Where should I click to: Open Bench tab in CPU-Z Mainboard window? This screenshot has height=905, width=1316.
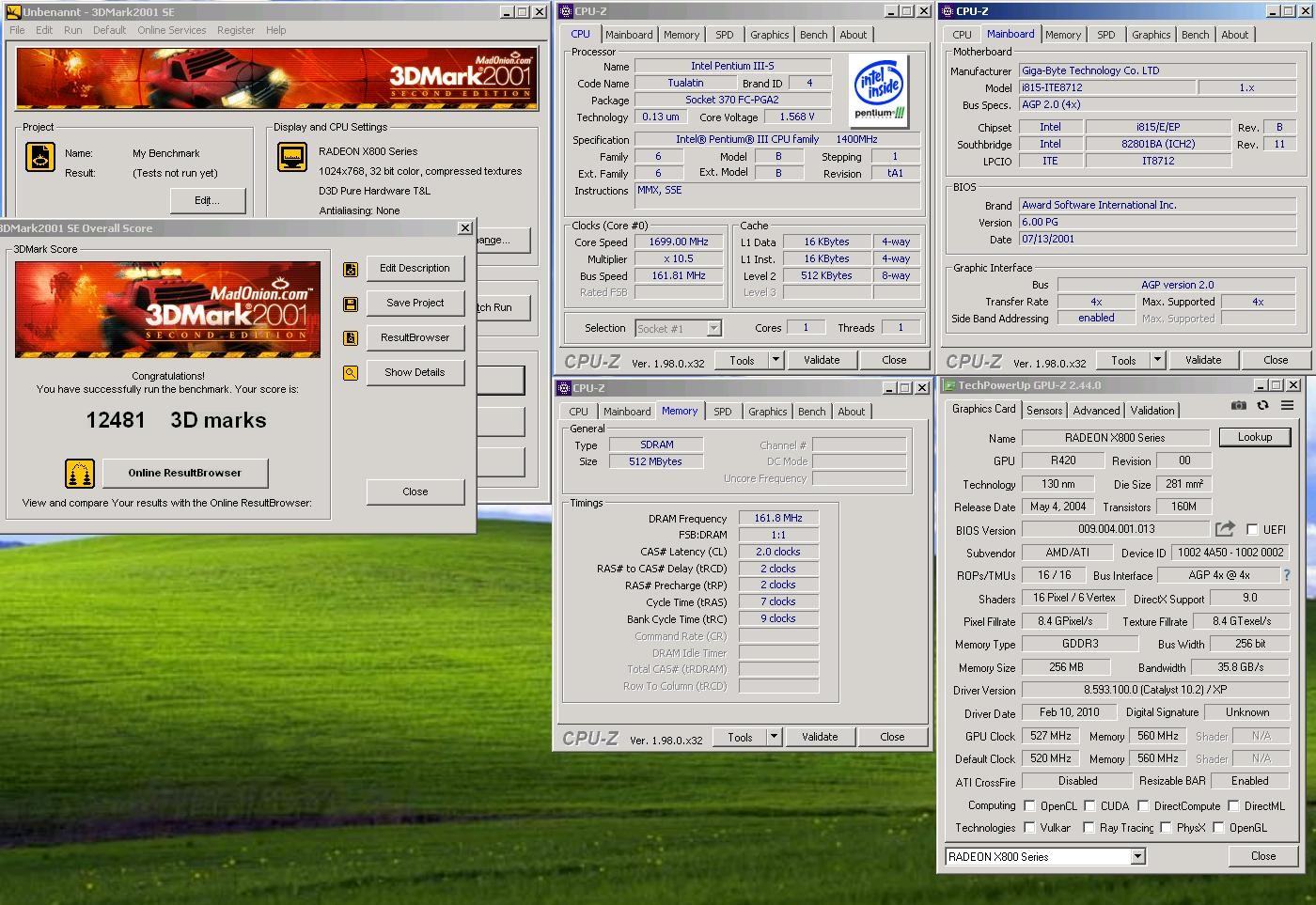click(1196, 35)
